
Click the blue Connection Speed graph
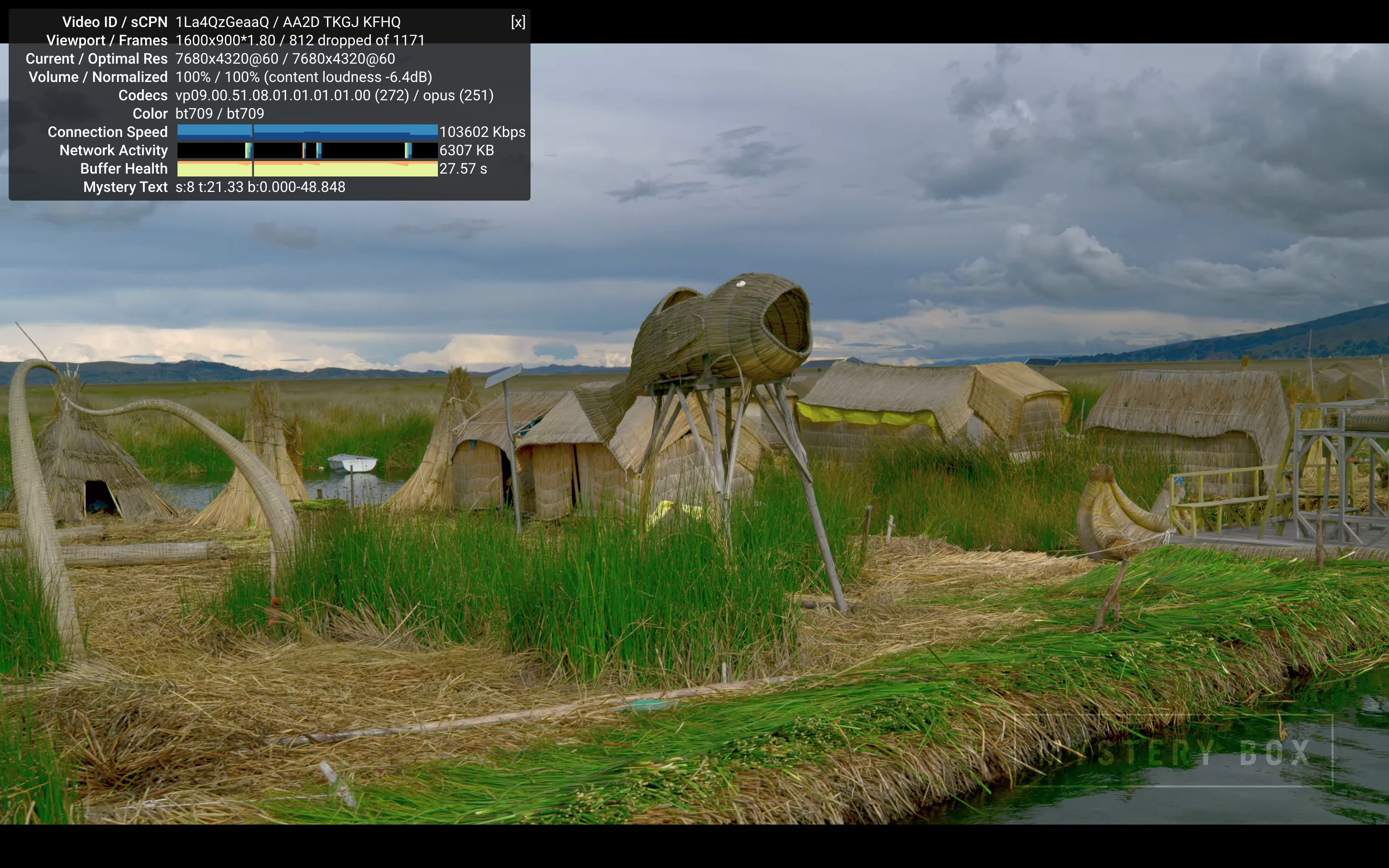tap(307, 132)
